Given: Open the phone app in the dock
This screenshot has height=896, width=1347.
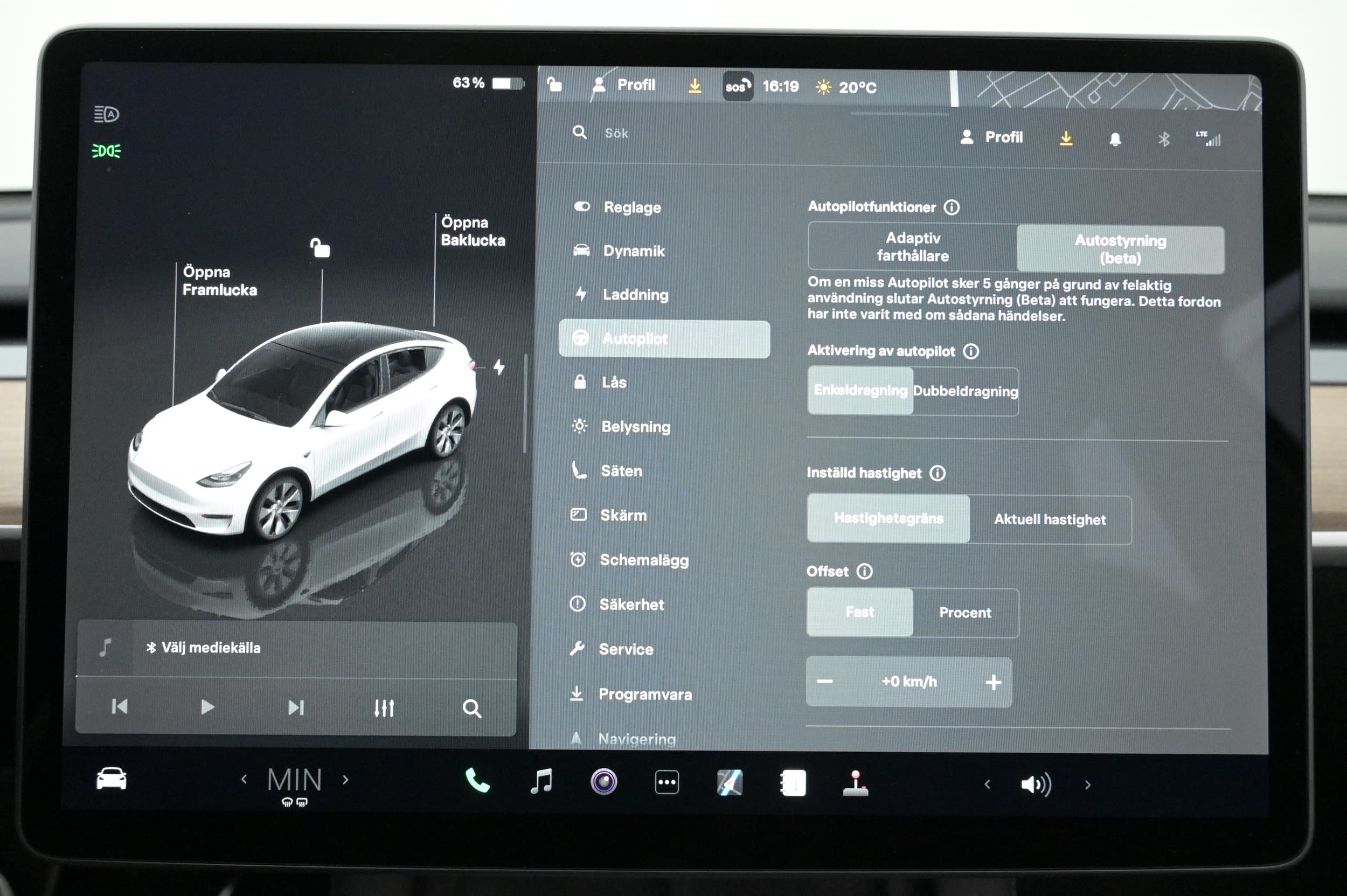Looking at the screenshot, I should [477, 781].
